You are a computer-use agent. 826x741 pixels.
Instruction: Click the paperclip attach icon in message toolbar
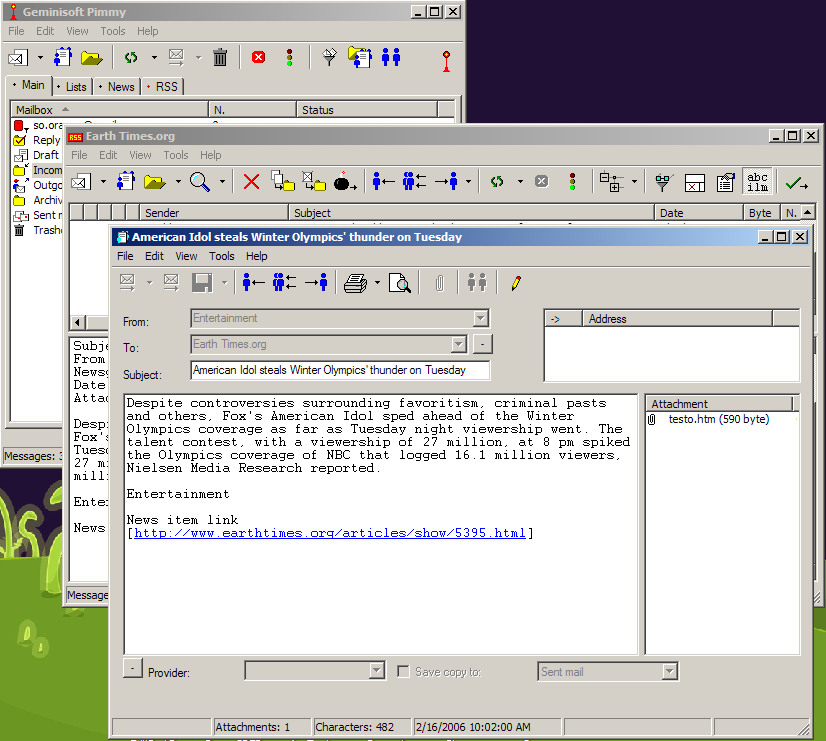[x=439, y=283]
